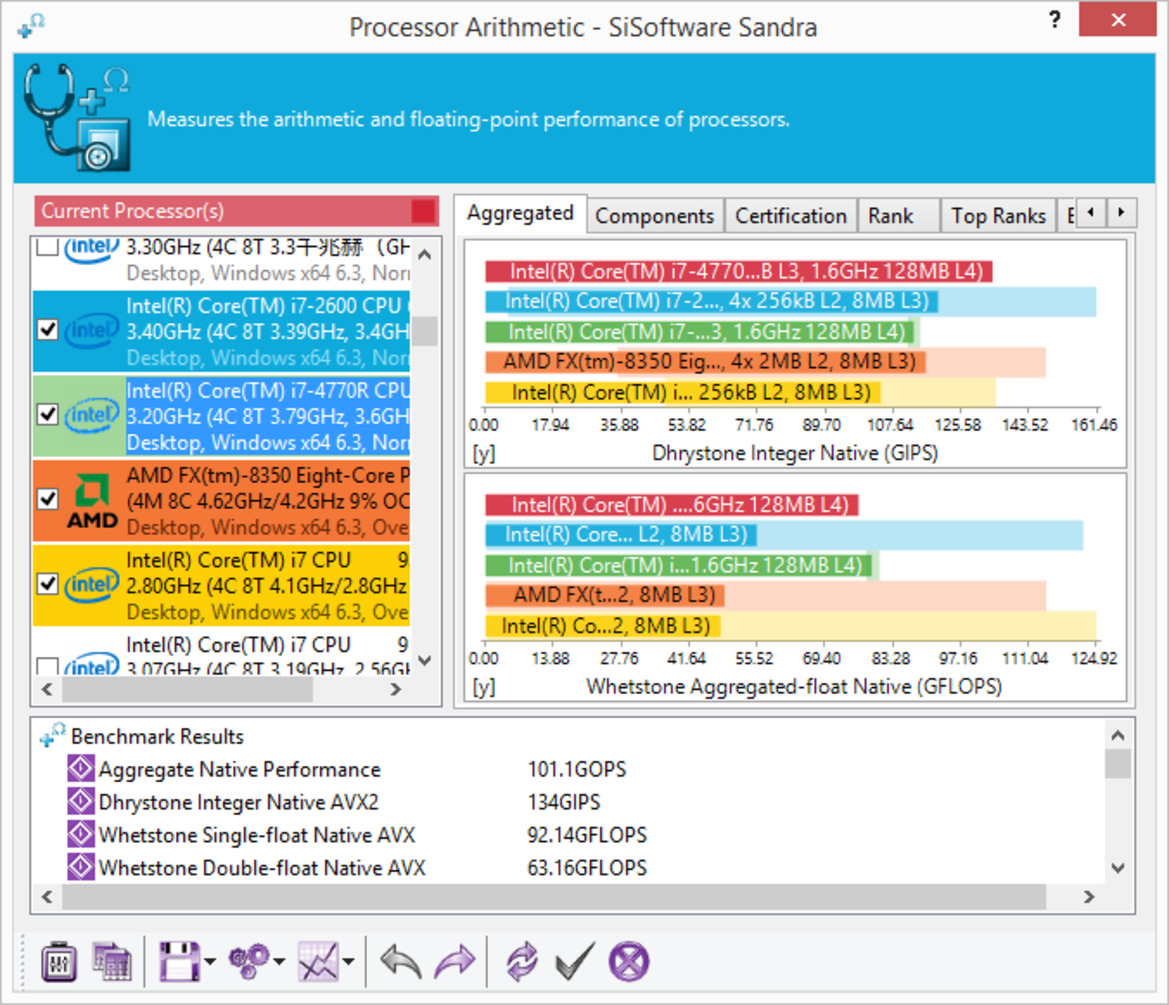Refresh the benchmark with the circular arrows icon

522,962
